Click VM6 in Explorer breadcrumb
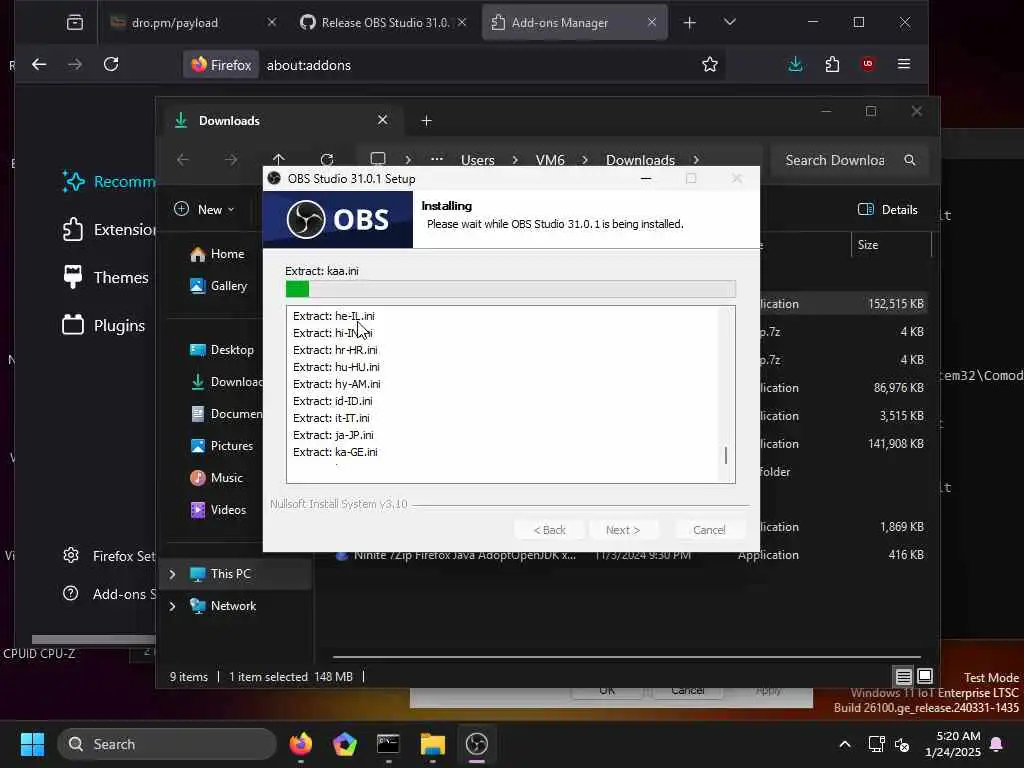 550,160
